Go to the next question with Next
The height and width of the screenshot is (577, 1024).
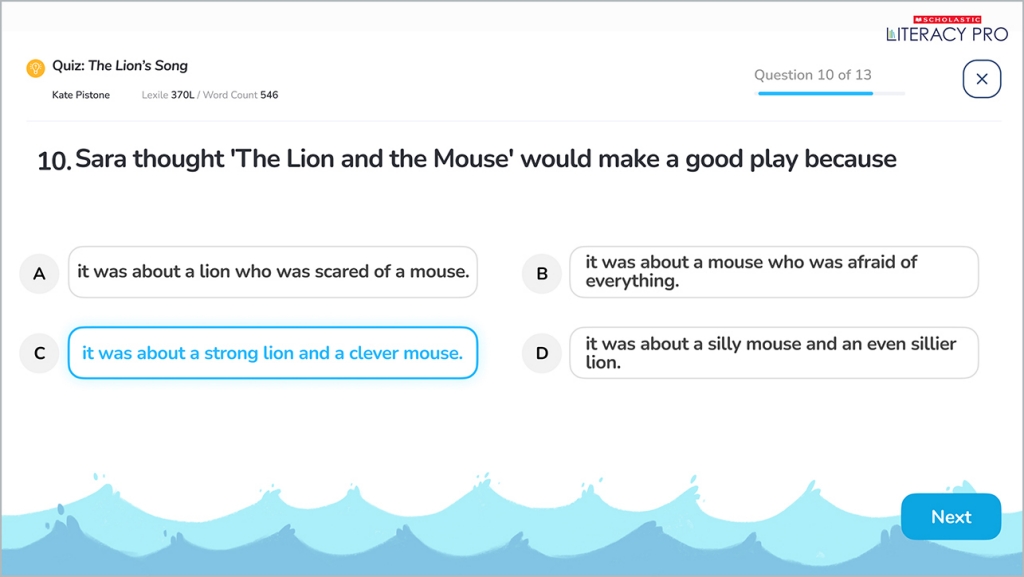(x=950, y=517)
